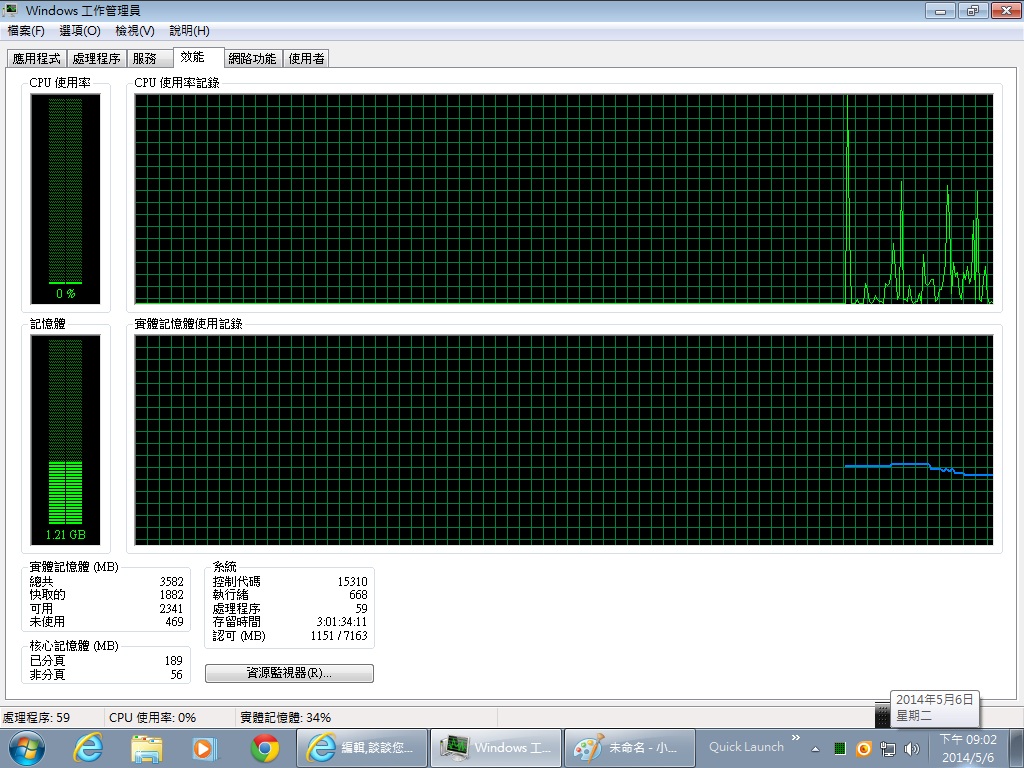Open the 說明(H) menu

(189, 31)
